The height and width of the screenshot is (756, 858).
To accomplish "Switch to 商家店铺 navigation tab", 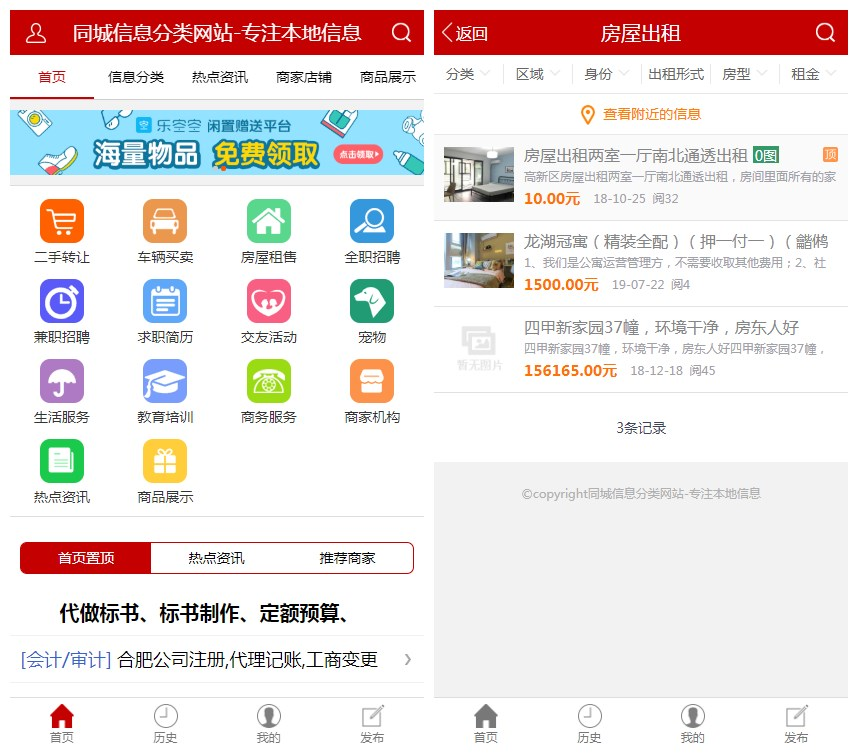I will (304, 77).
